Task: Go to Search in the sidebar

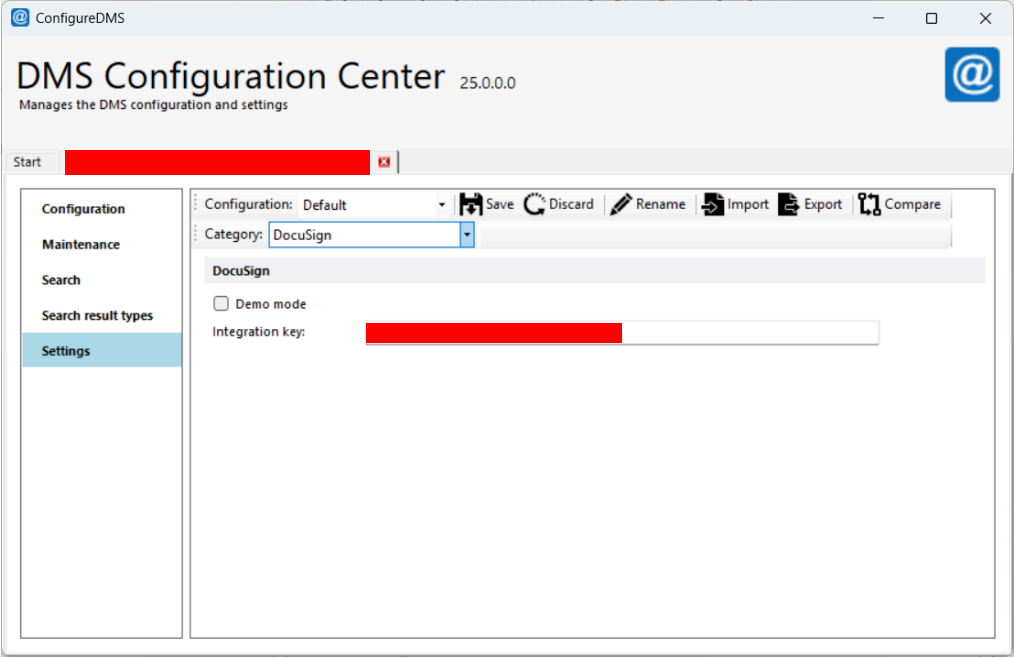Action: [x=61, y=280]
